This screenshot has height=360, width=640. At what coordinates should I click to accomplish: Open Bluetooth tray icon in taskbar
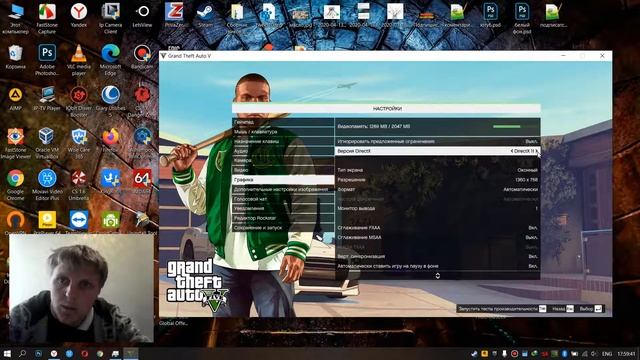[x=565, y=353]
